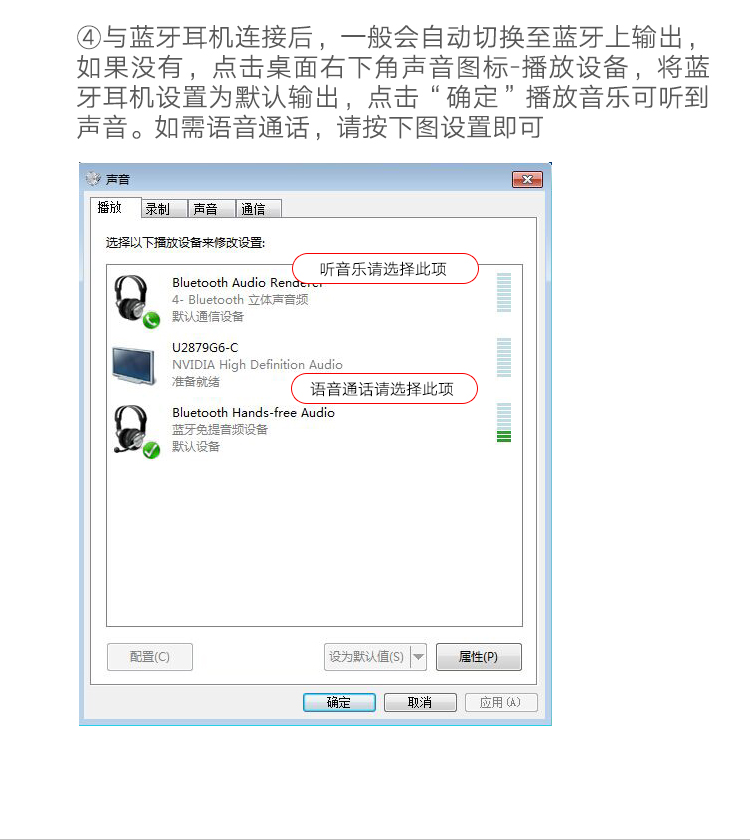Click the NVIDIA High Definition Audio device entry

click(314, 364)
